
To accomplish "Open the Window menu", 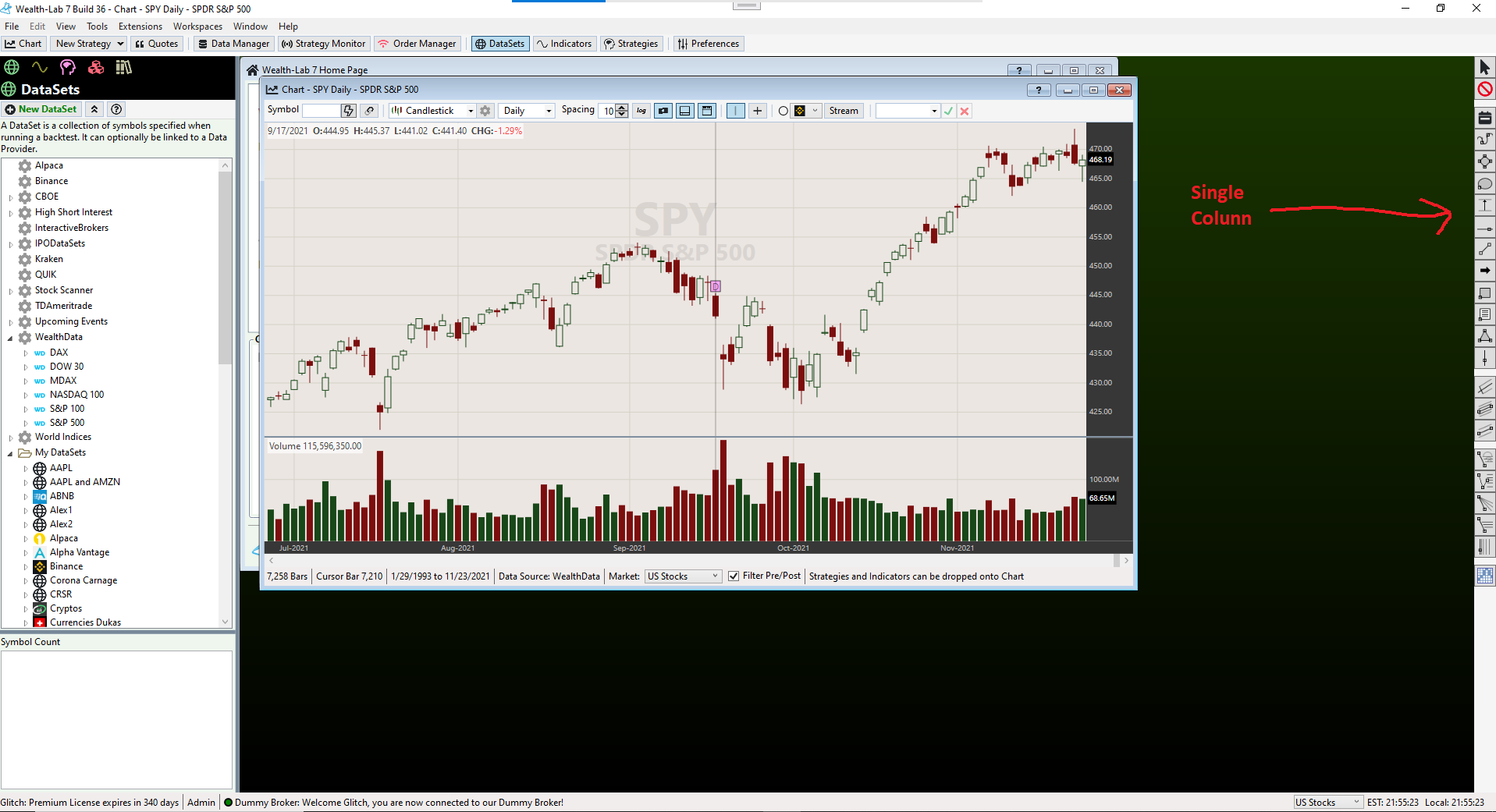I will pyautogui.click(x=251, y=27).
